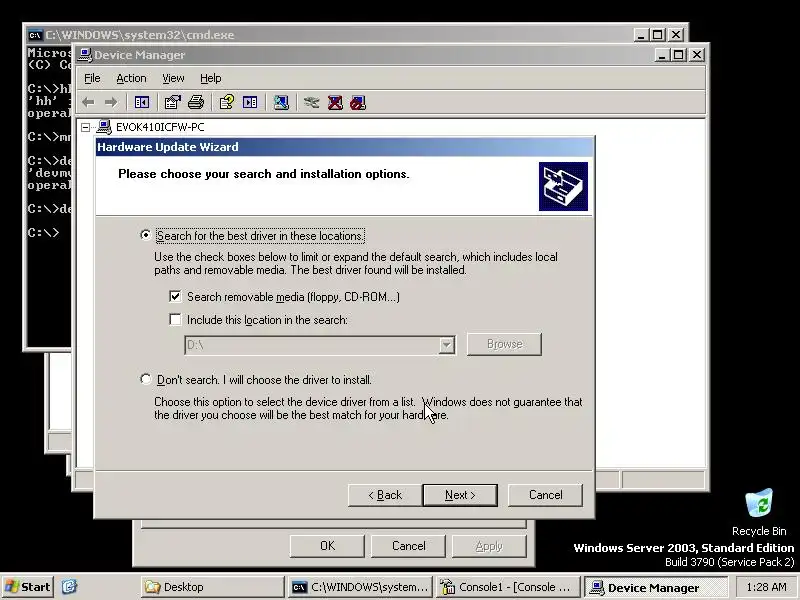Viewport: 800px width, 600px height.
Task: Toggle the Show/Hide Action Pane toolbar icon
Action: tap(250, 103)
